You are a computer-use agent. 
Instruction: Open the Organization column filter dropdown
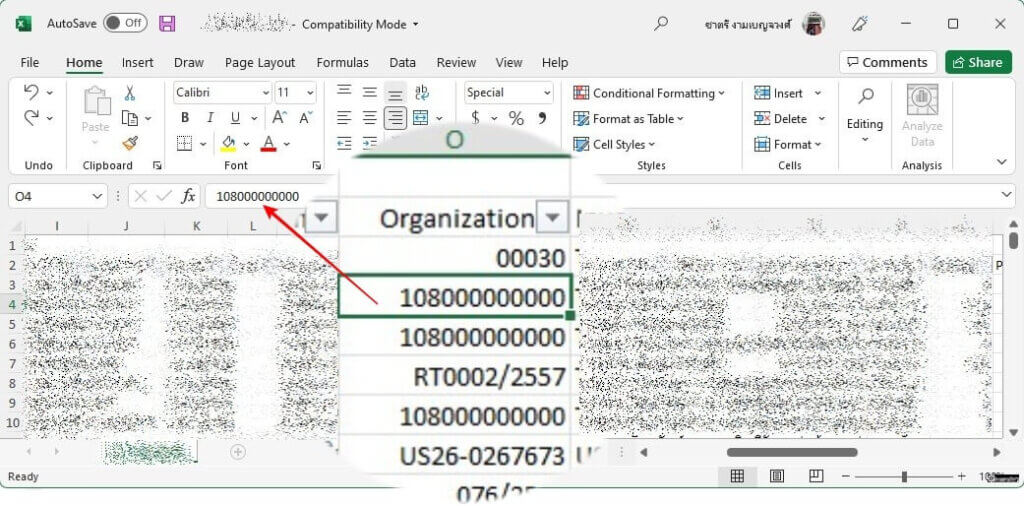pyautogui.click(x=552, y=218)
